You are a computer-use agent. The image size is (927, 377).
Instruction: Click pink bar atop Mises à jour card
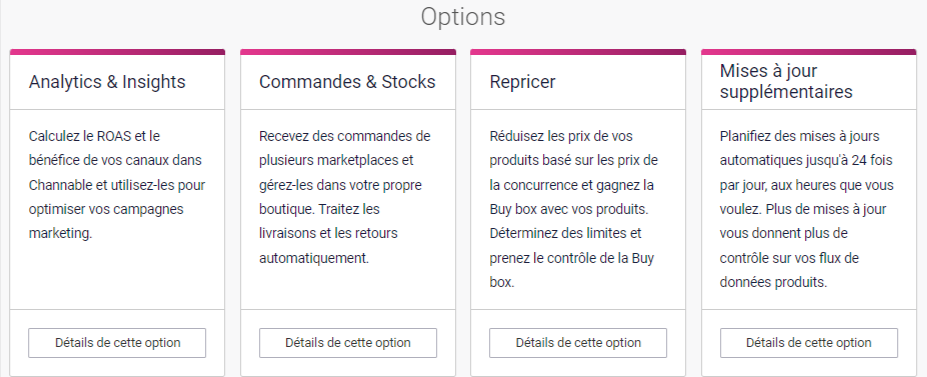pos(809,52)
